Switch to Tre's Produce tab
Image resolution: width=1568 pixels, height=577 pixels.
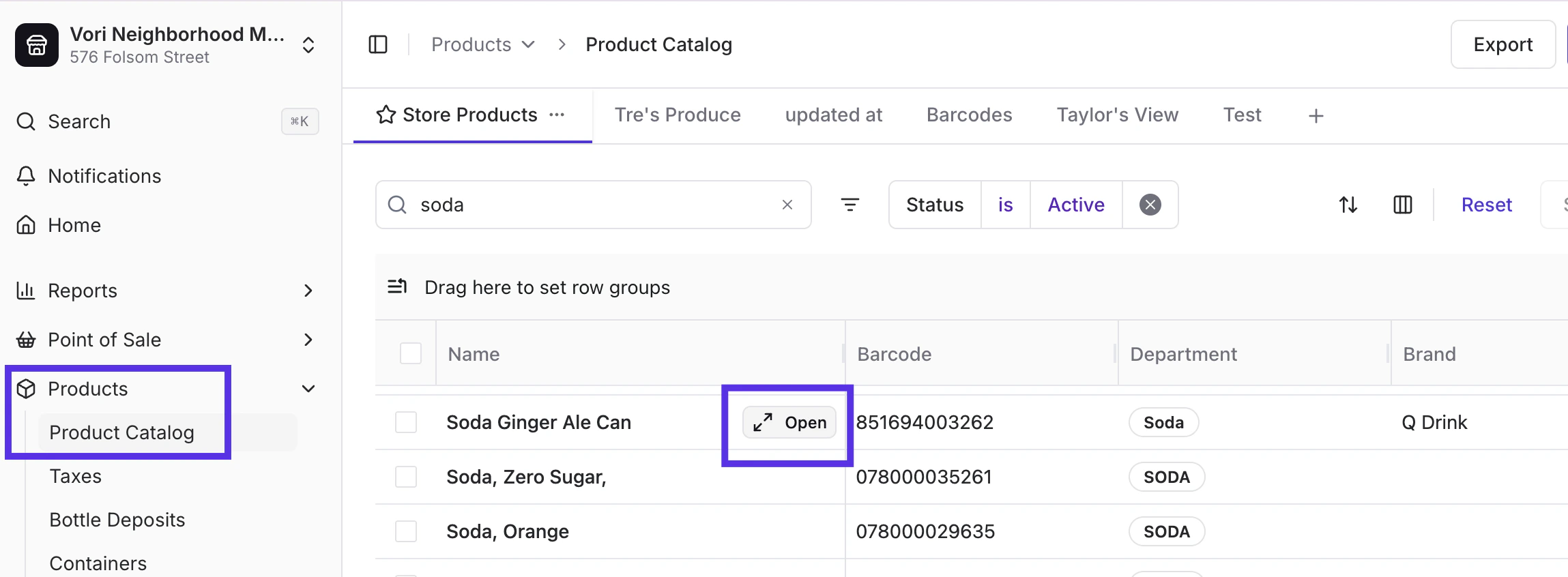(677, 115)
